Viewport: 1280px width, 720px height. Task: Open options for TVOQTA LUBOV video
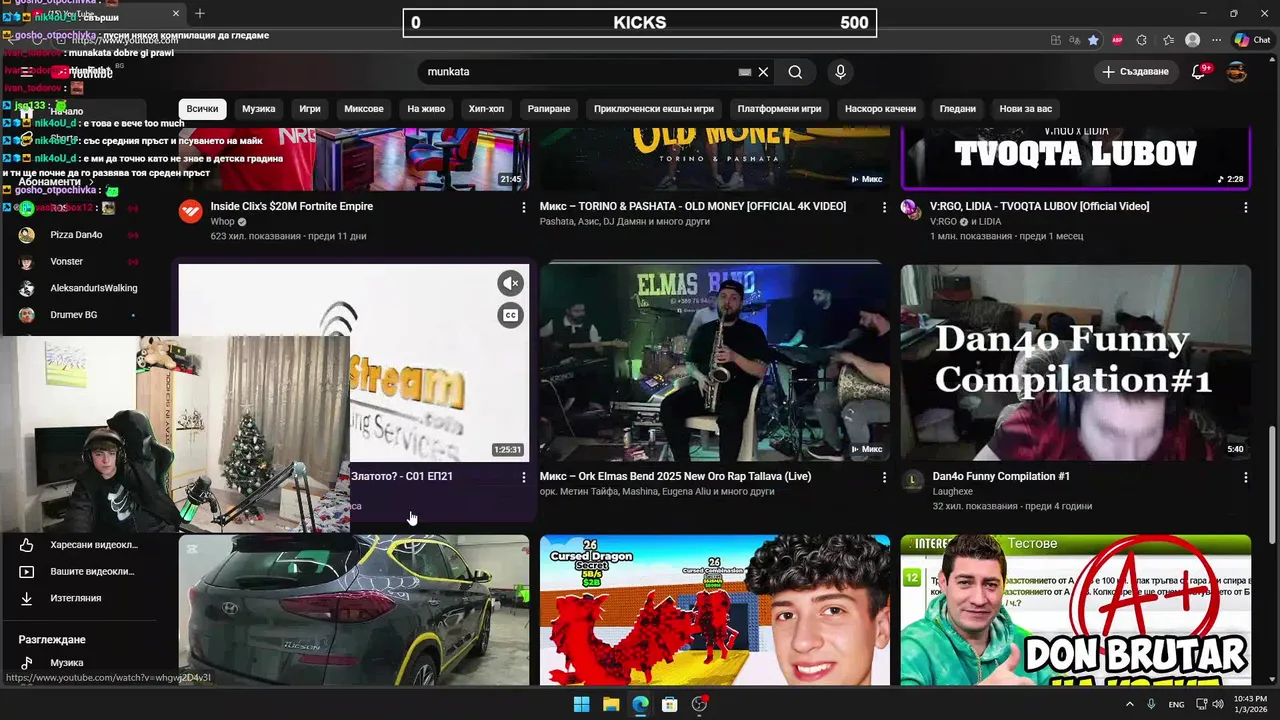click(1245, 207)
